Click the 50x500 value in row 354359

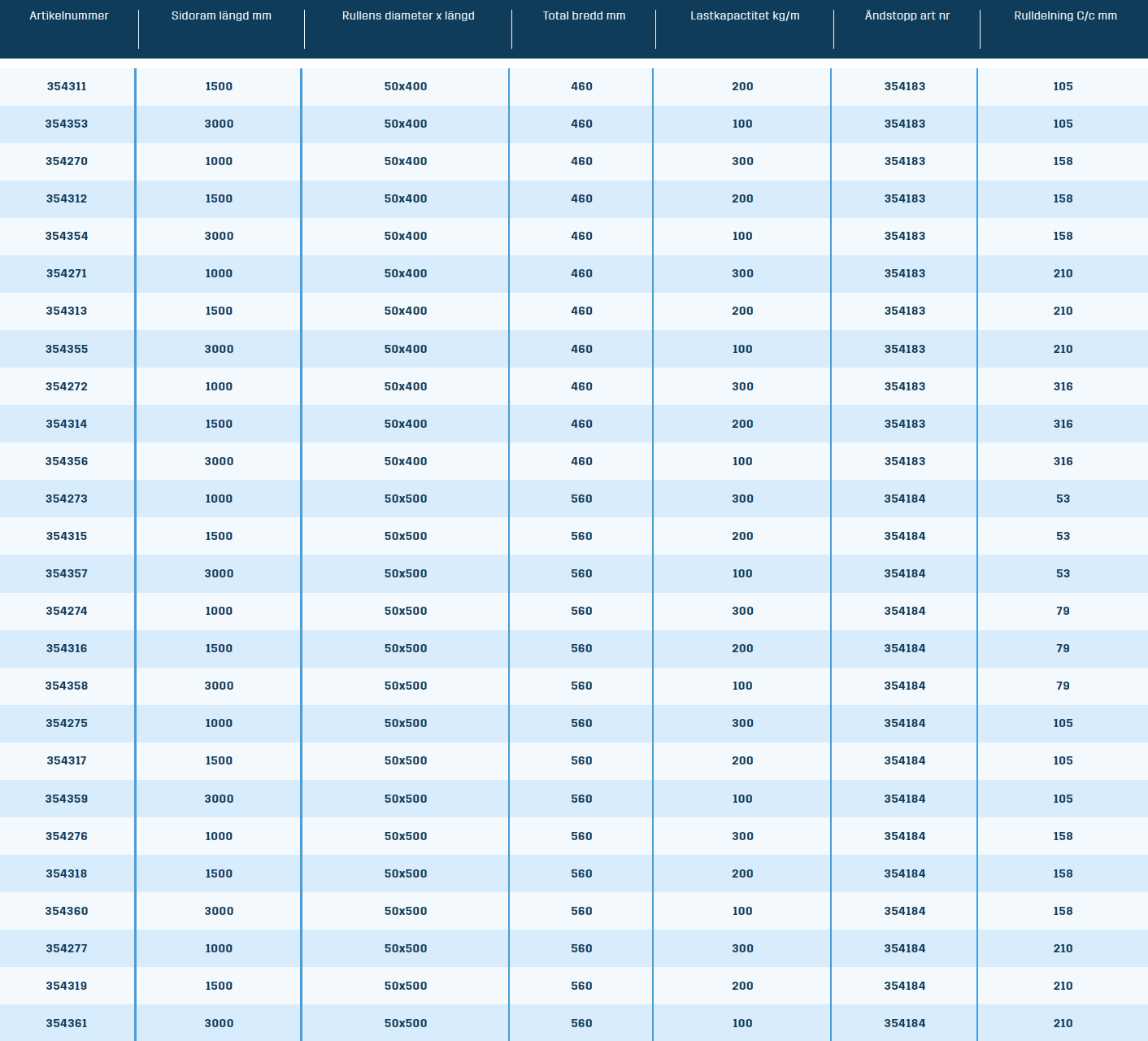pos(406,799)
